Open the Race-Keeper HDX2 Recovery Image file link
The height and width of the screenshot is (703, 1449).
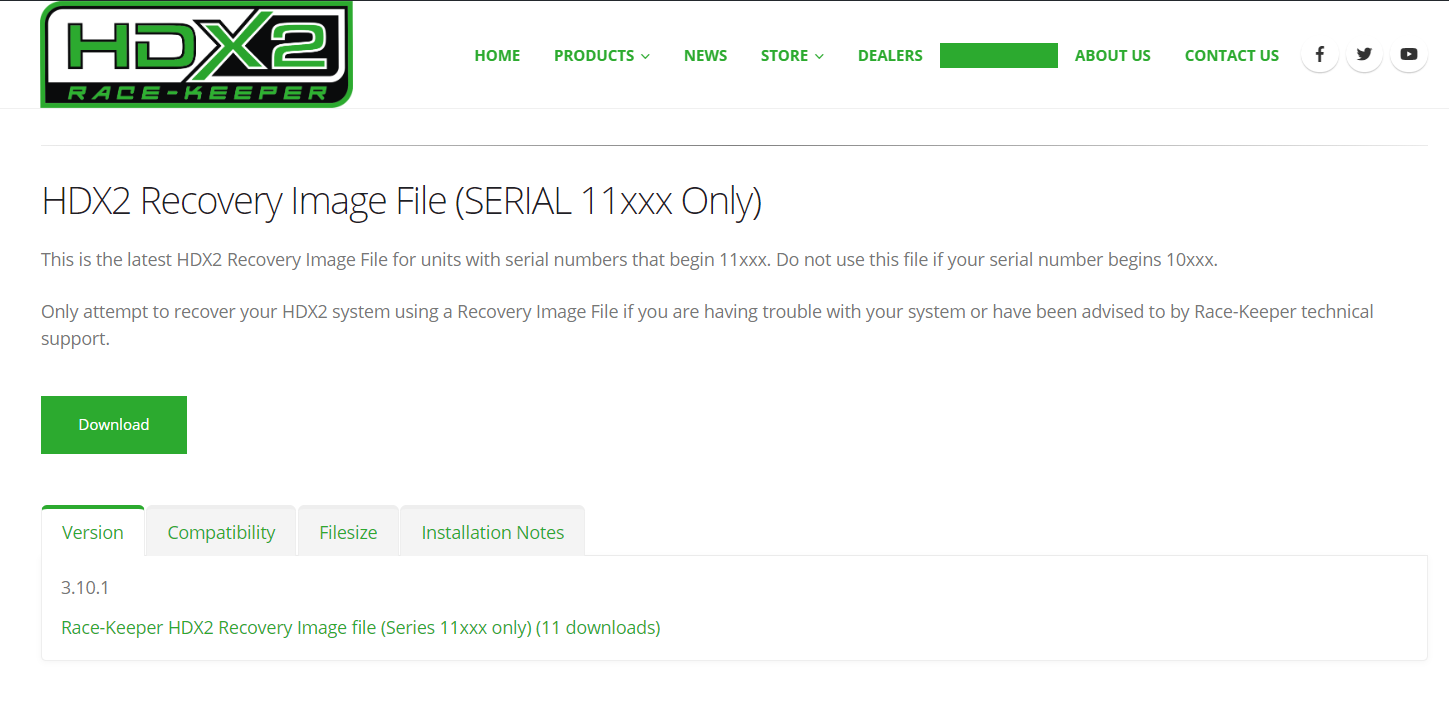361,628
